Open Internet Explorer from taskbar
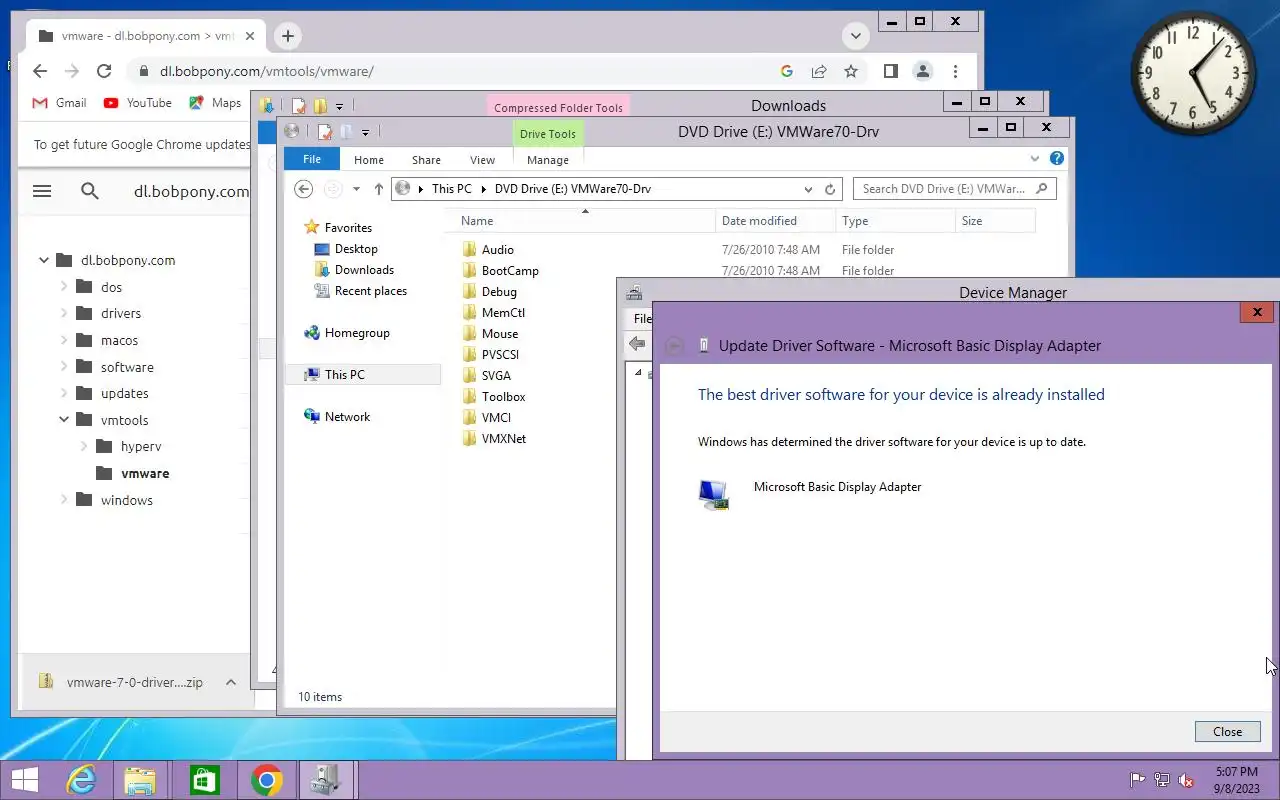1280x800 pixels. pyautogui.click(x=81, y=780)
